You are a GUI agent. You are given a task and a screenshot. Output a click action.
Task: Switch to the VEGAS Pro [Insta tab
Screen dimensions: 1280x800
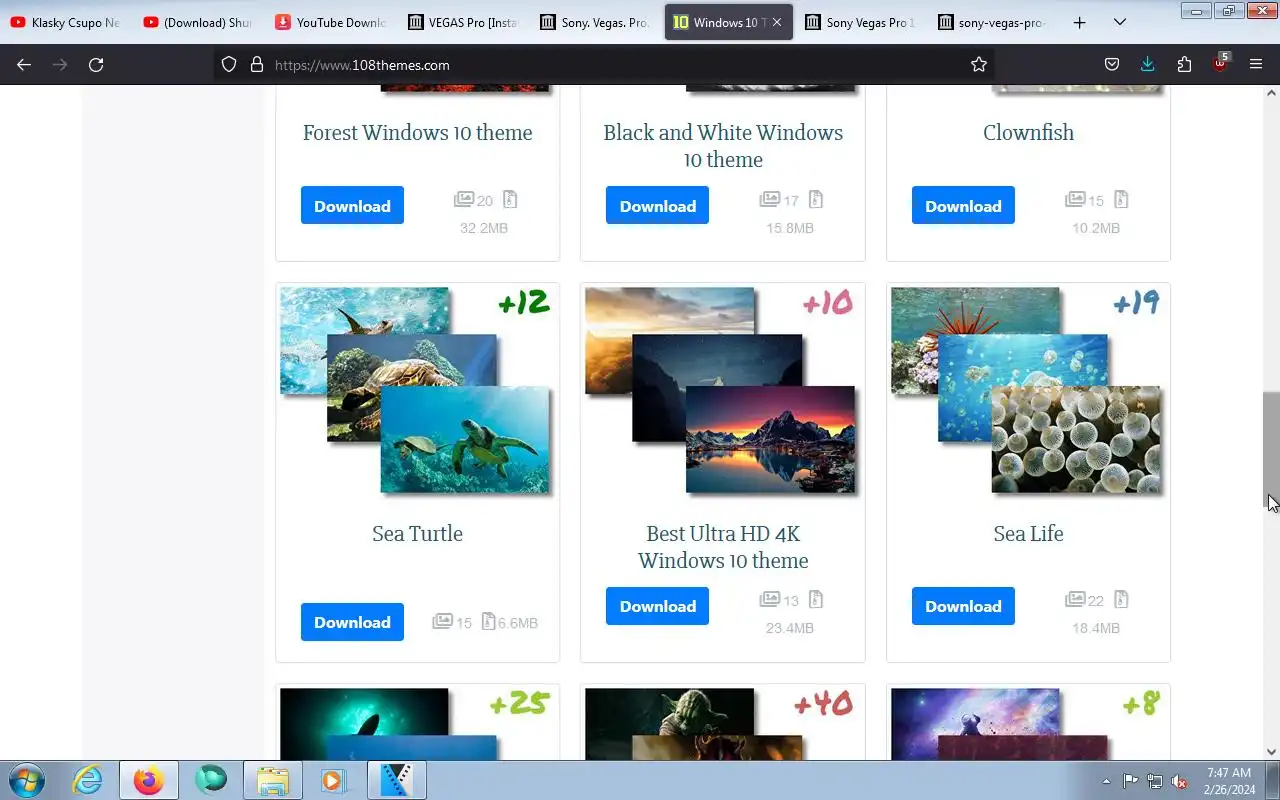point(464,22)
